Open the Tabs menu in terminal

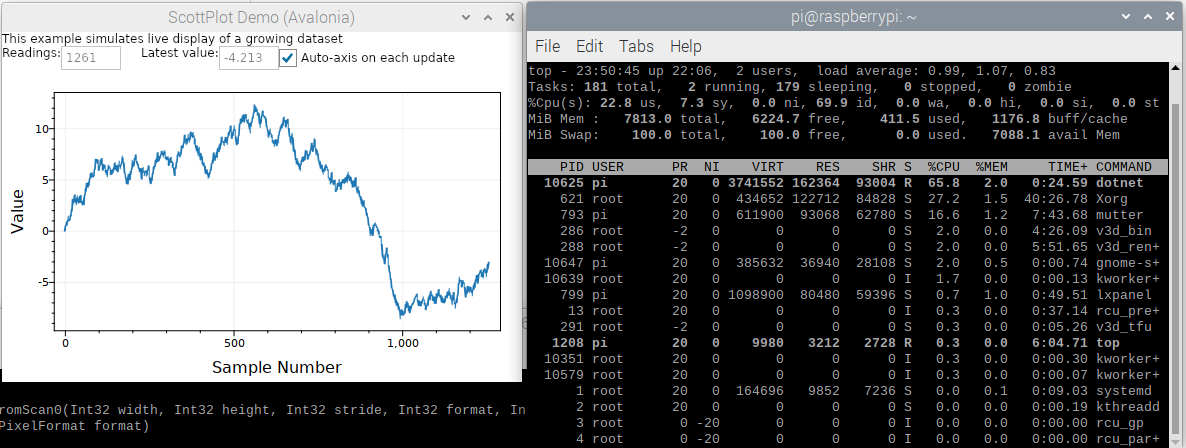(x=636, y=46)
